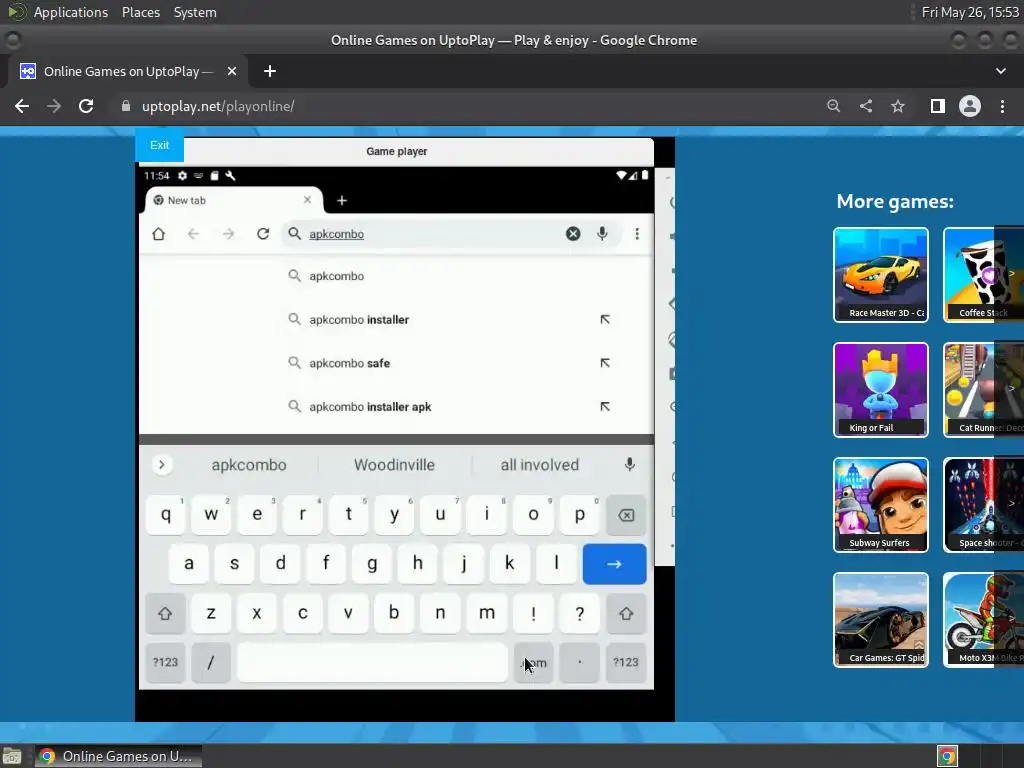Open the emulated browser's three-dot menu
The width and height of the screenshot is (1024, 768).
[637, 234]
